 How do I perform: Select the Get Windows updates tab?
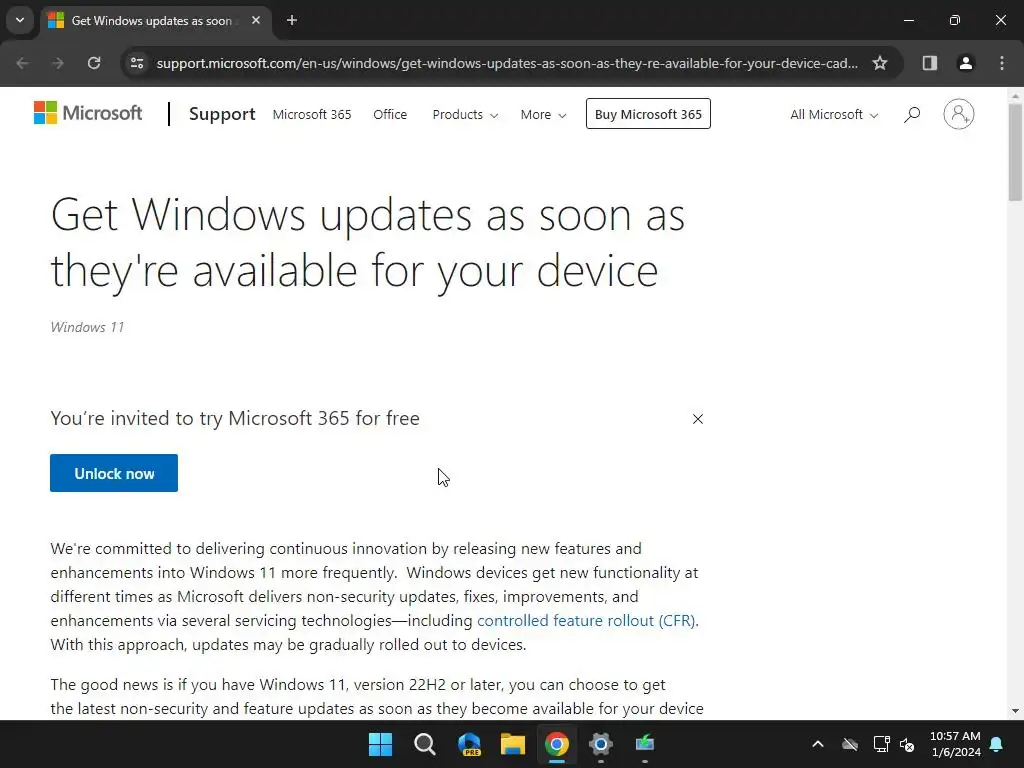tap(157, 21)
